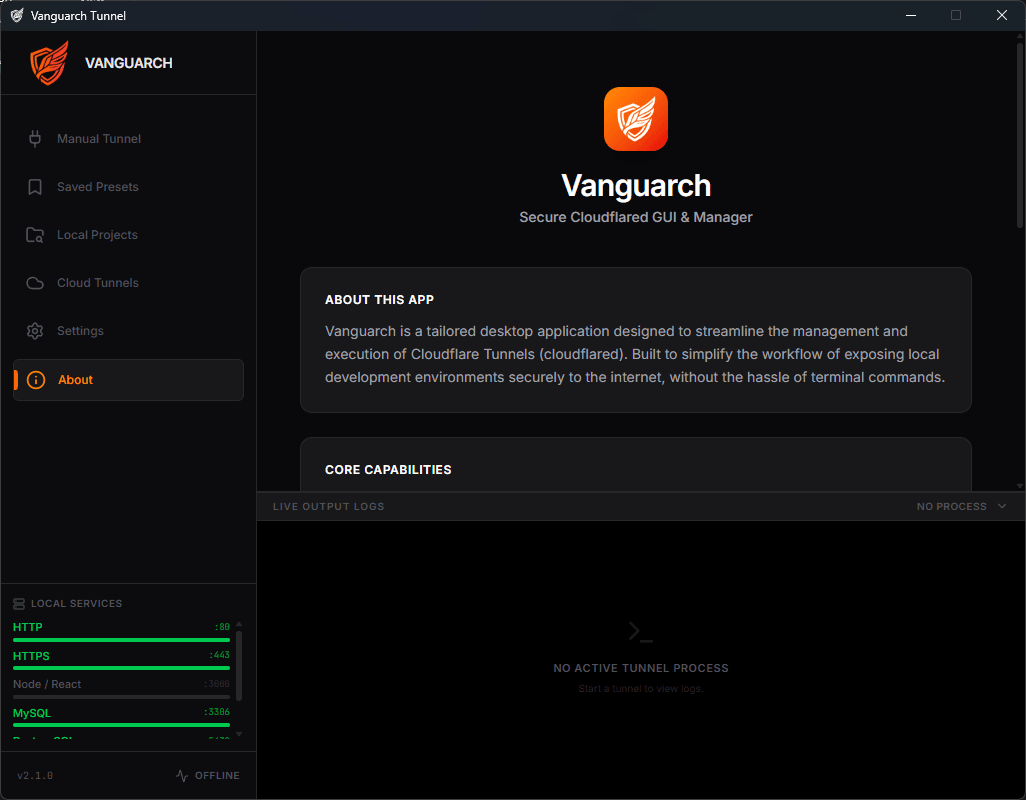
Task: Click the v2.1.0 version label
Action: point(35,776)
